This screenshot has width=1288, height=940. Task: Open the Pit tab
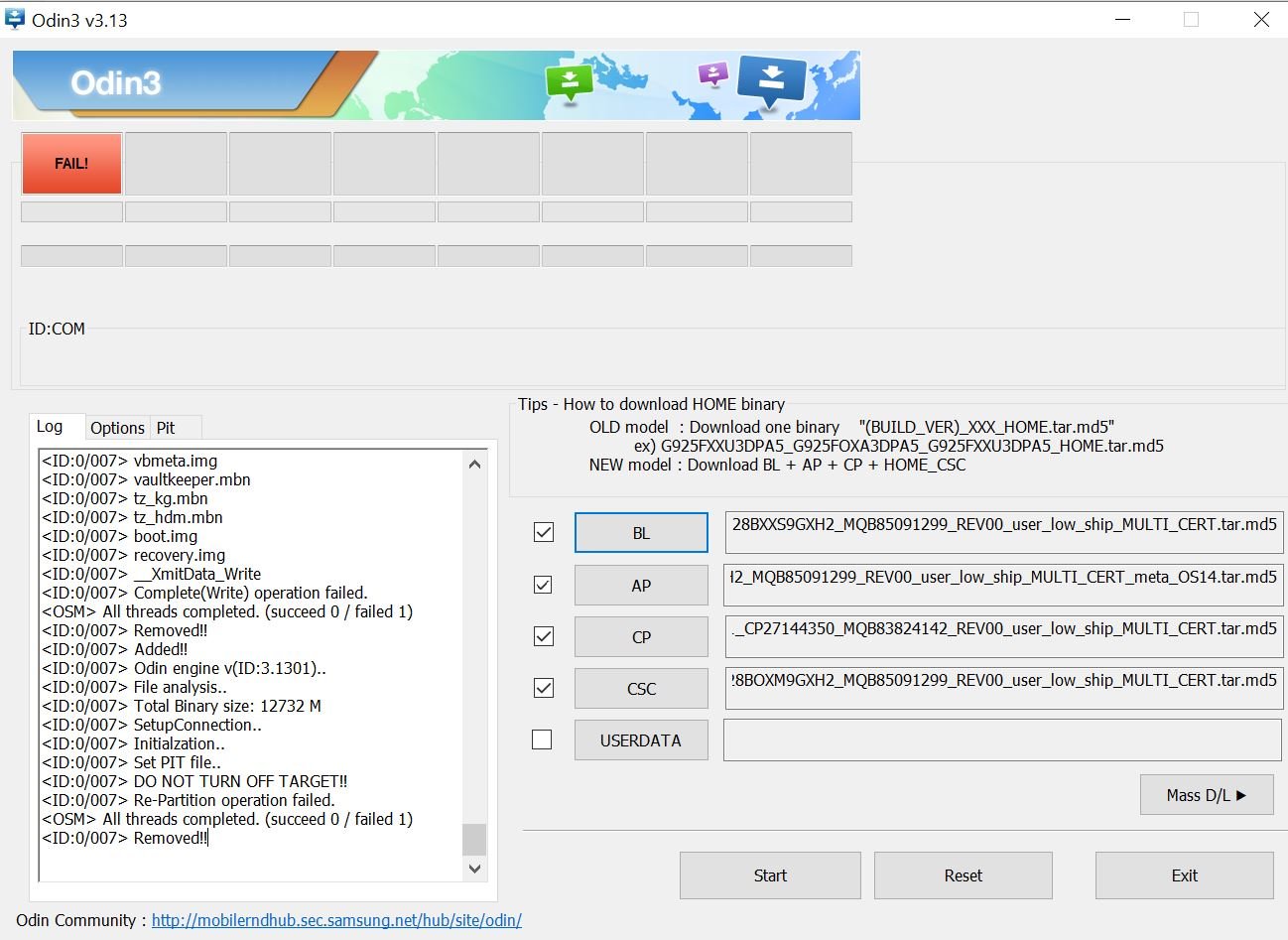(166, 428)
